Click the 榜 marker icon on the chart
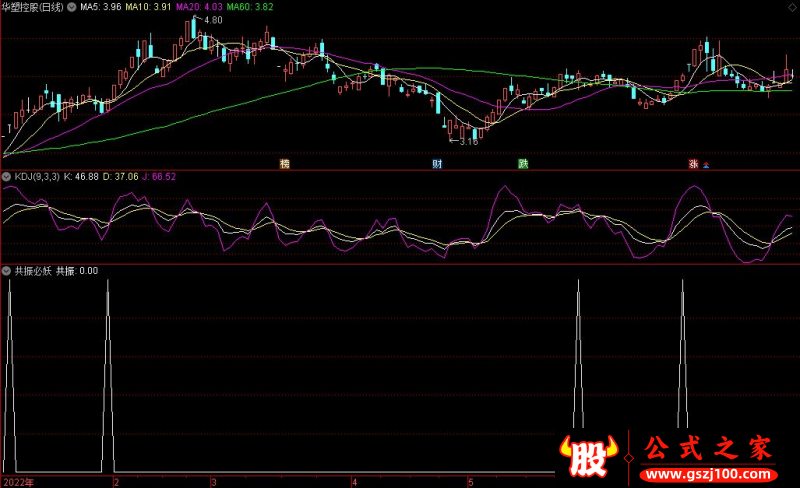The width and height of the screenshot is (800, 488). 285,163
